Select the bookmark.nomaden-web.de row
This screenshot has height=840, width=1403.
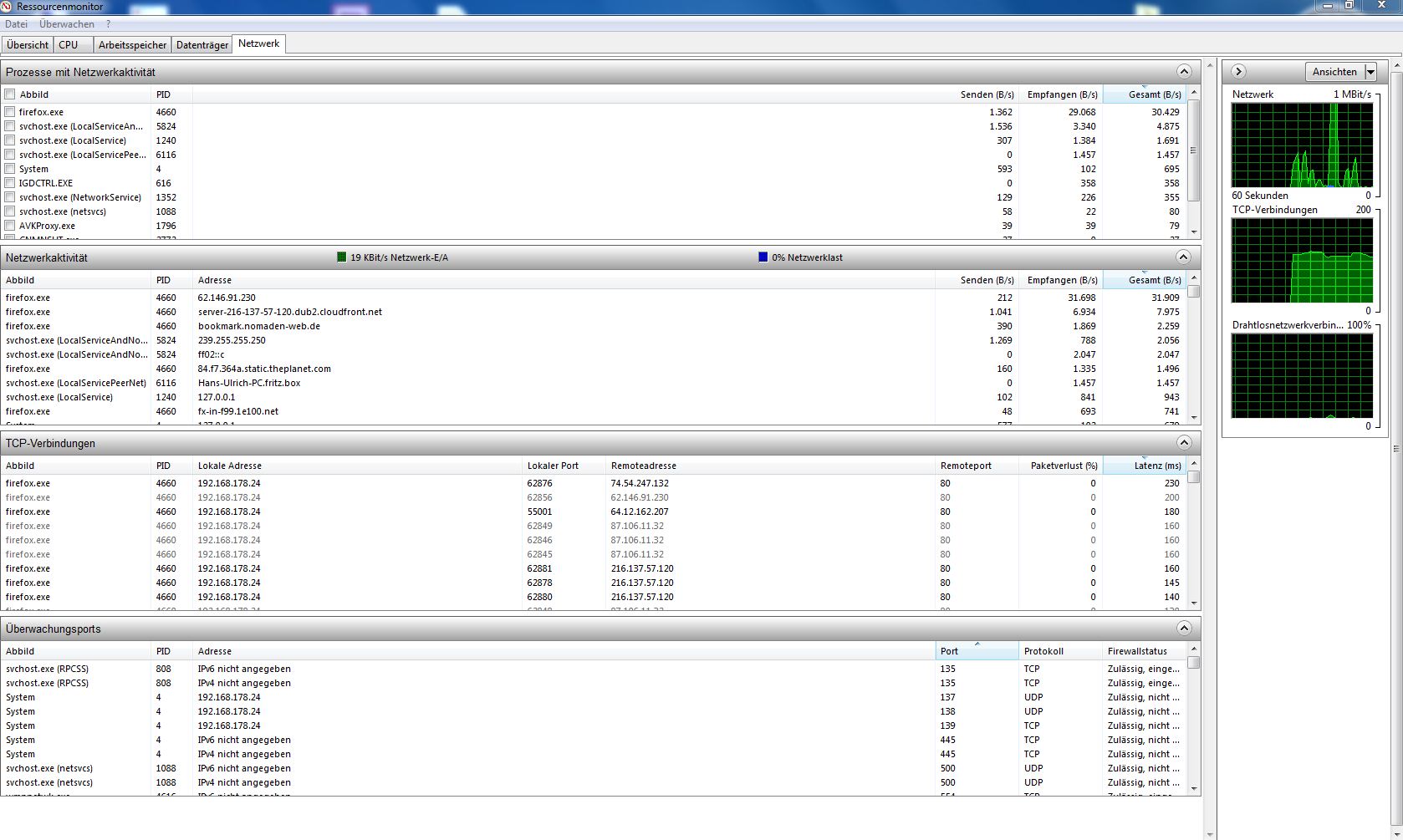[x=594, y=326]
